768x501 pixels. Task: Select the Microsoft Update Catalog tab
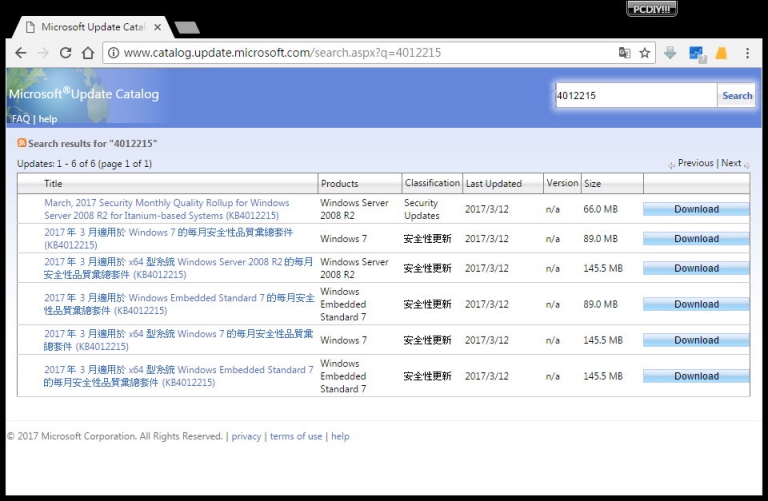pyautogui.click(x=92, y=27)
